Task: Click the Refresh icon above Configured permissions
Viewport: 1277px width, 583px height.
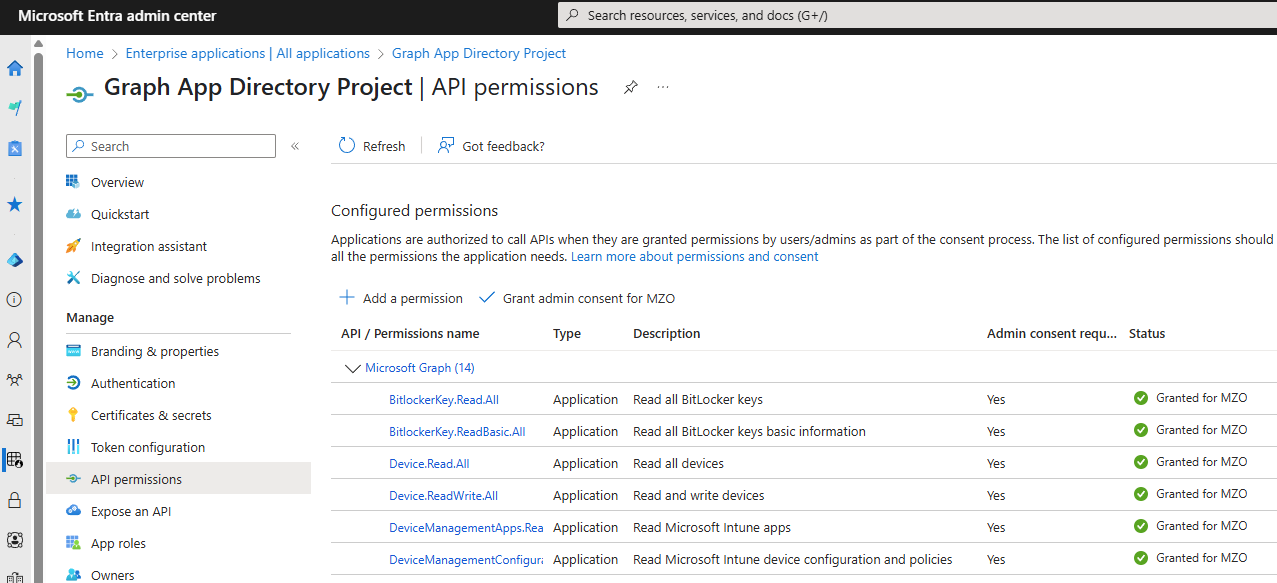Action: click(x=347, y=145)
